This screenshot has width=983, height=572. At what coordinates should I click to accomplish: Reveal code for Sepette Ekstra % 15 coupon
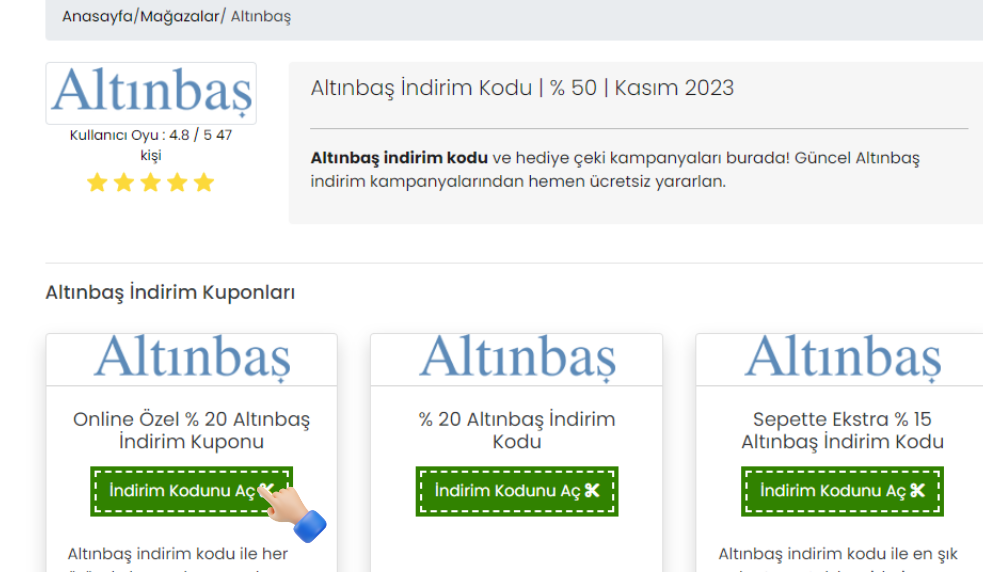tap(843, 491)
